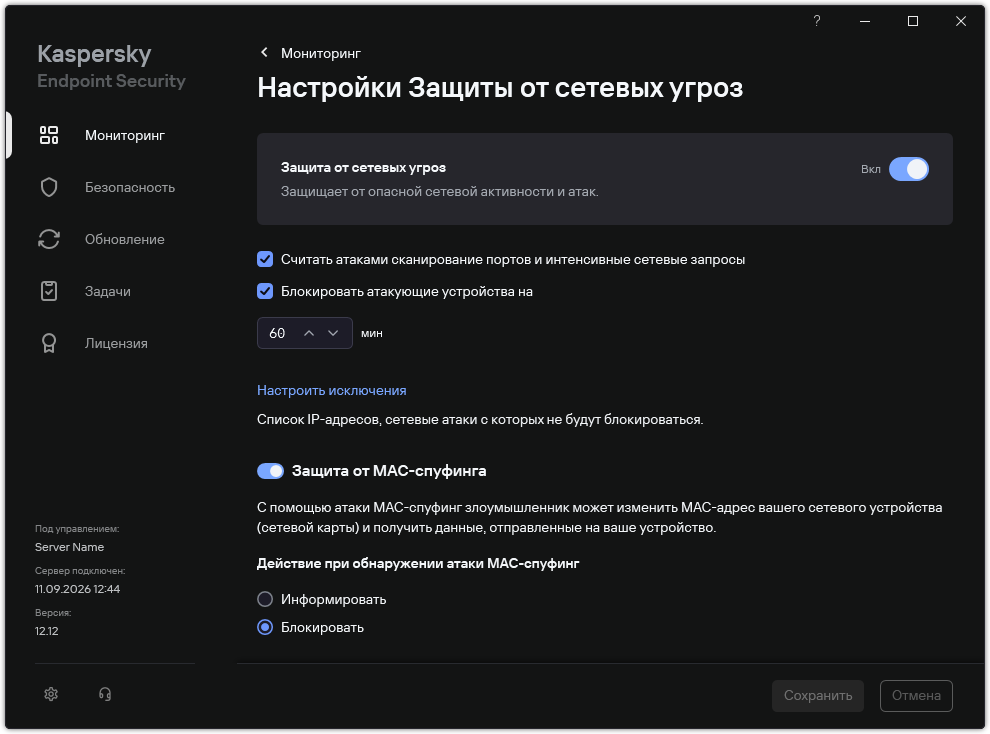Click the Отмена button
The width and height of the screenshot is (990, 734).
point(916,696)
